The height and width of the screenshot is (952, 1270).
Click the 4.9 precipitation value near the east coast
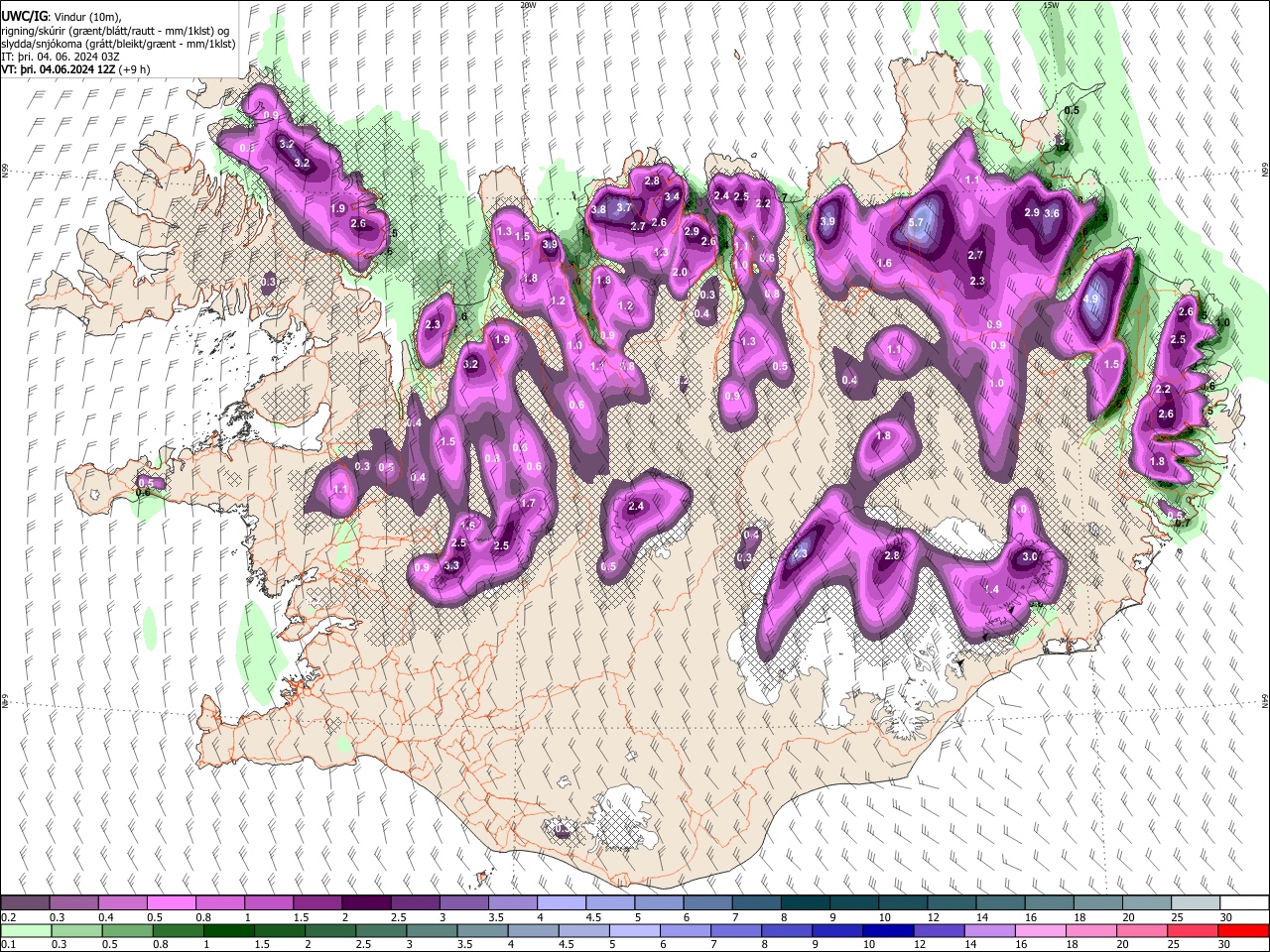[1092, 299]
